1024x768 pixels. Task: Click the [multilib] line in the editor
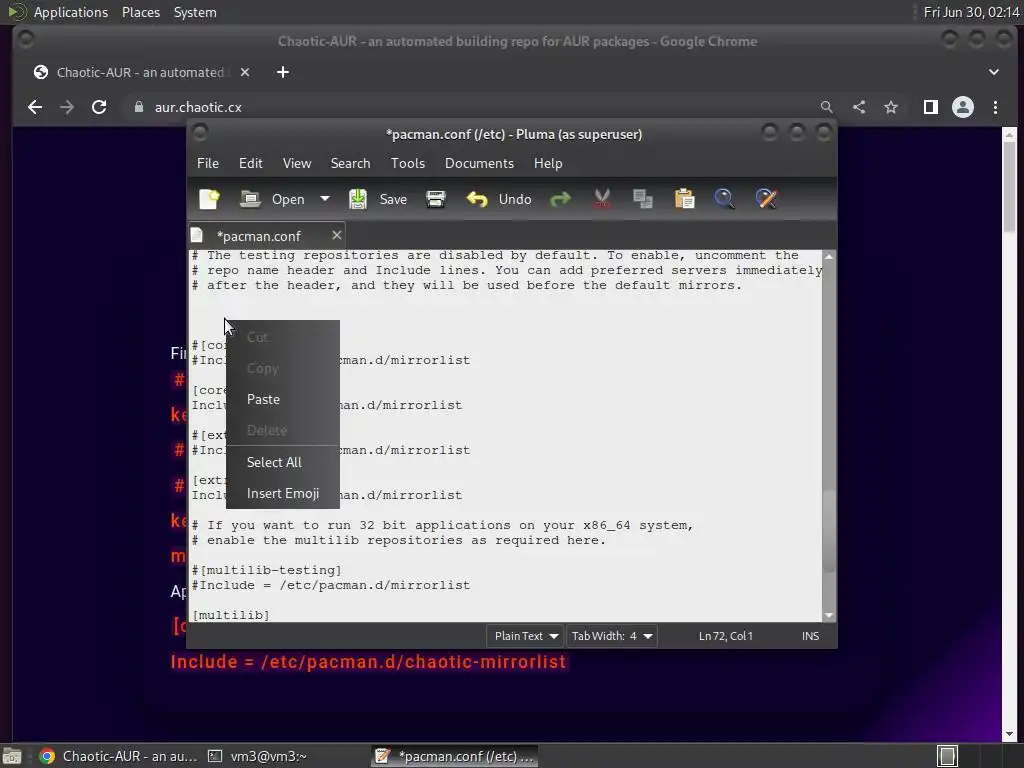coord(231,615)
